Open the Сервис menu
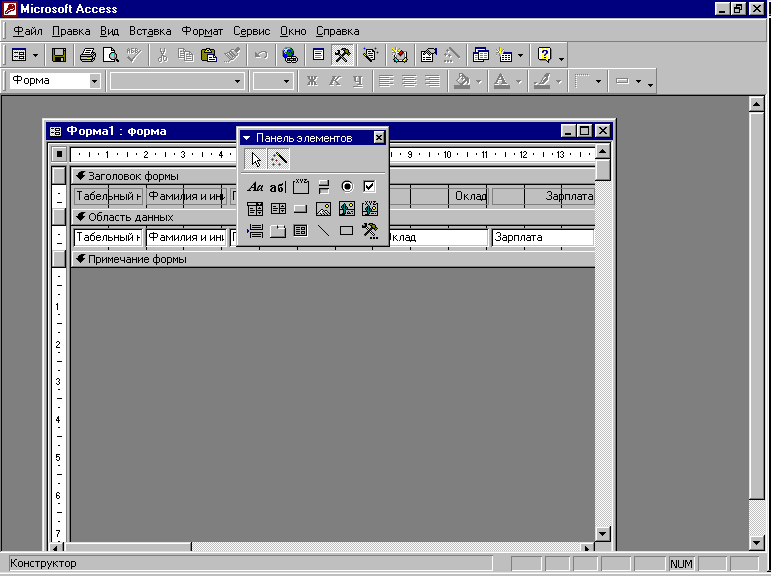Screen dimensions: 771x576 pyautogui.click(x=251, y=31)
